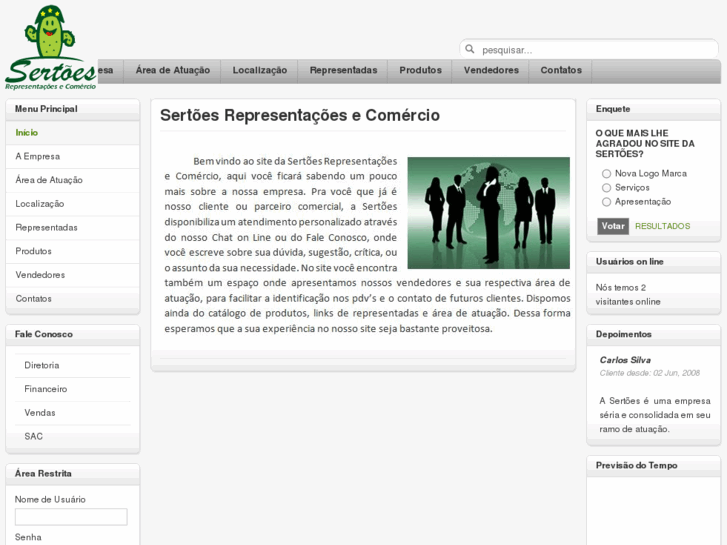
Task: Open Vendedores in top navigation bar
Action: 491,71
